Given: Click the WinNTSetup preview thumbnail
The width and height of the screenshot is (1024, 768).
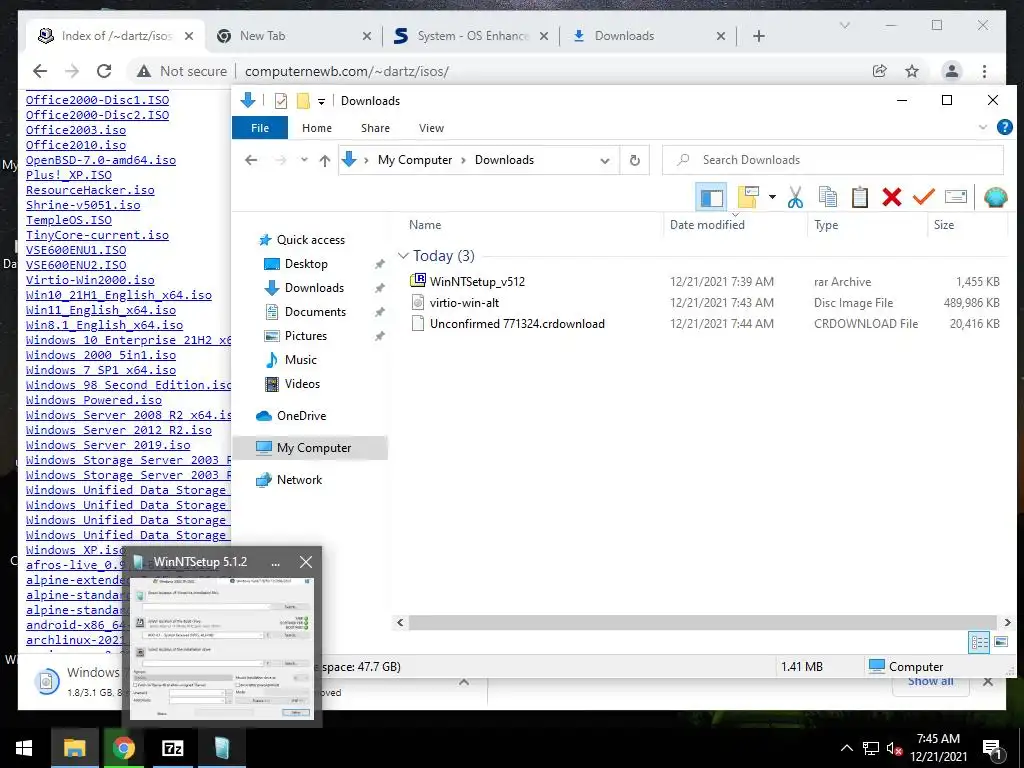Looking at the screenshot, I should 222,648.
